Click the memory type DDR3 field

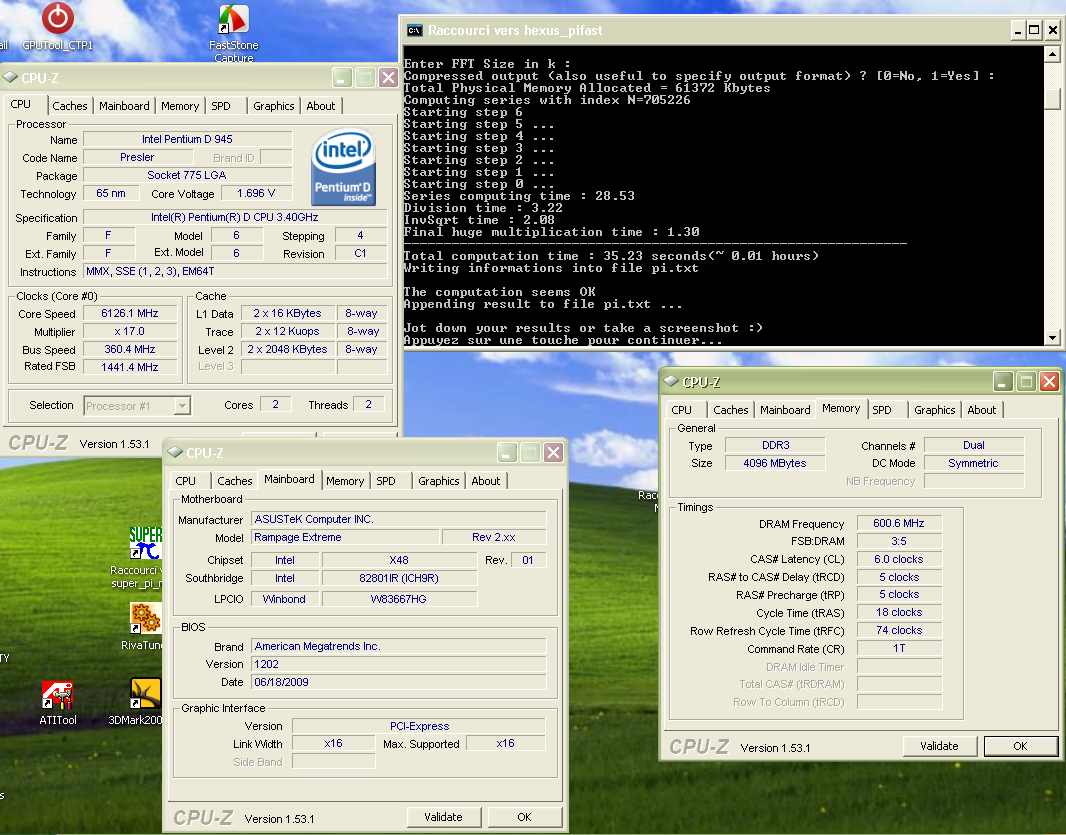click(x=775, y=445)
